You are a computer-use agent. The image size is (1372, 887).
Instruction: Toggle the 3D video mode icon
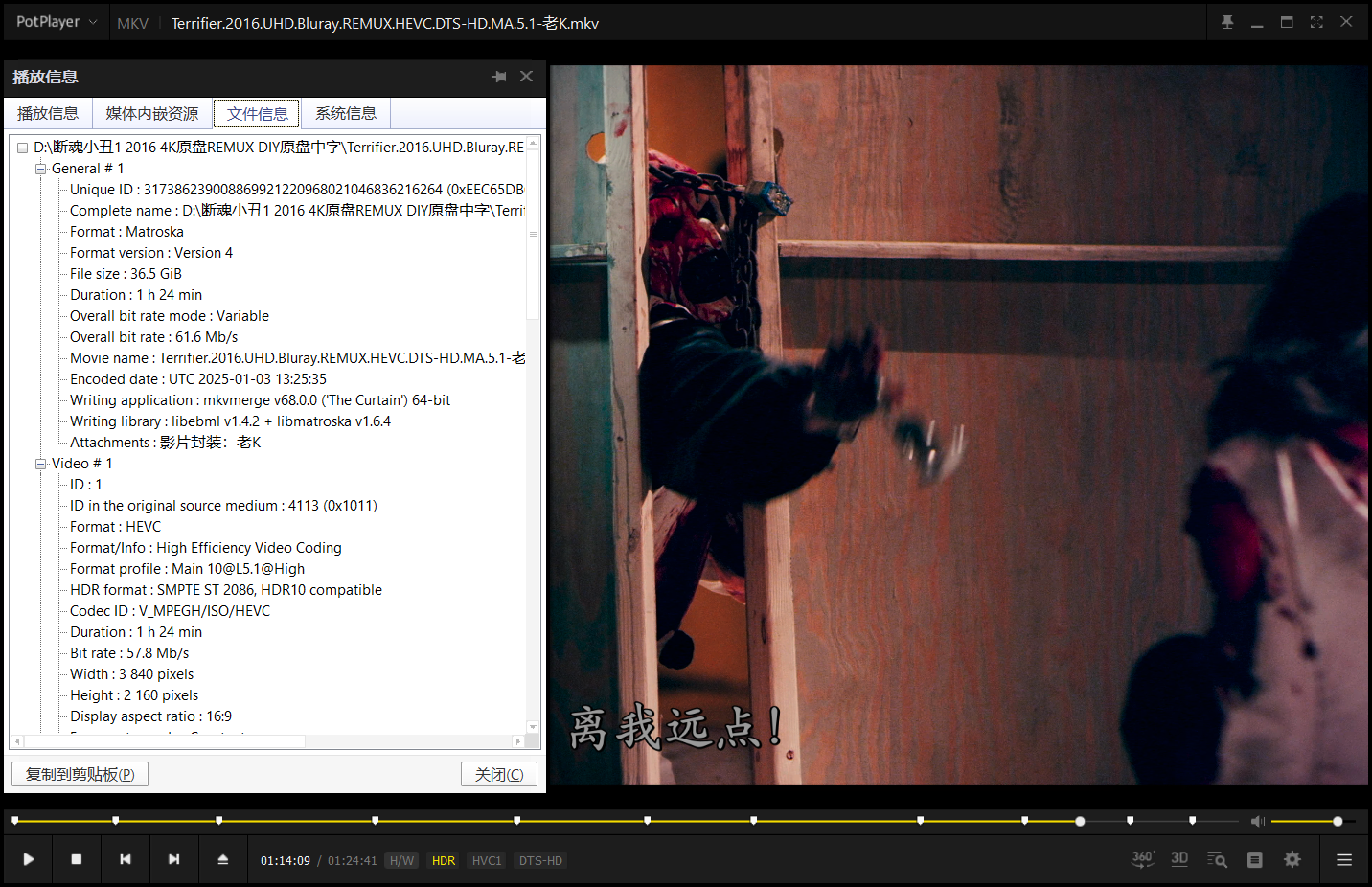point(1179,859)
